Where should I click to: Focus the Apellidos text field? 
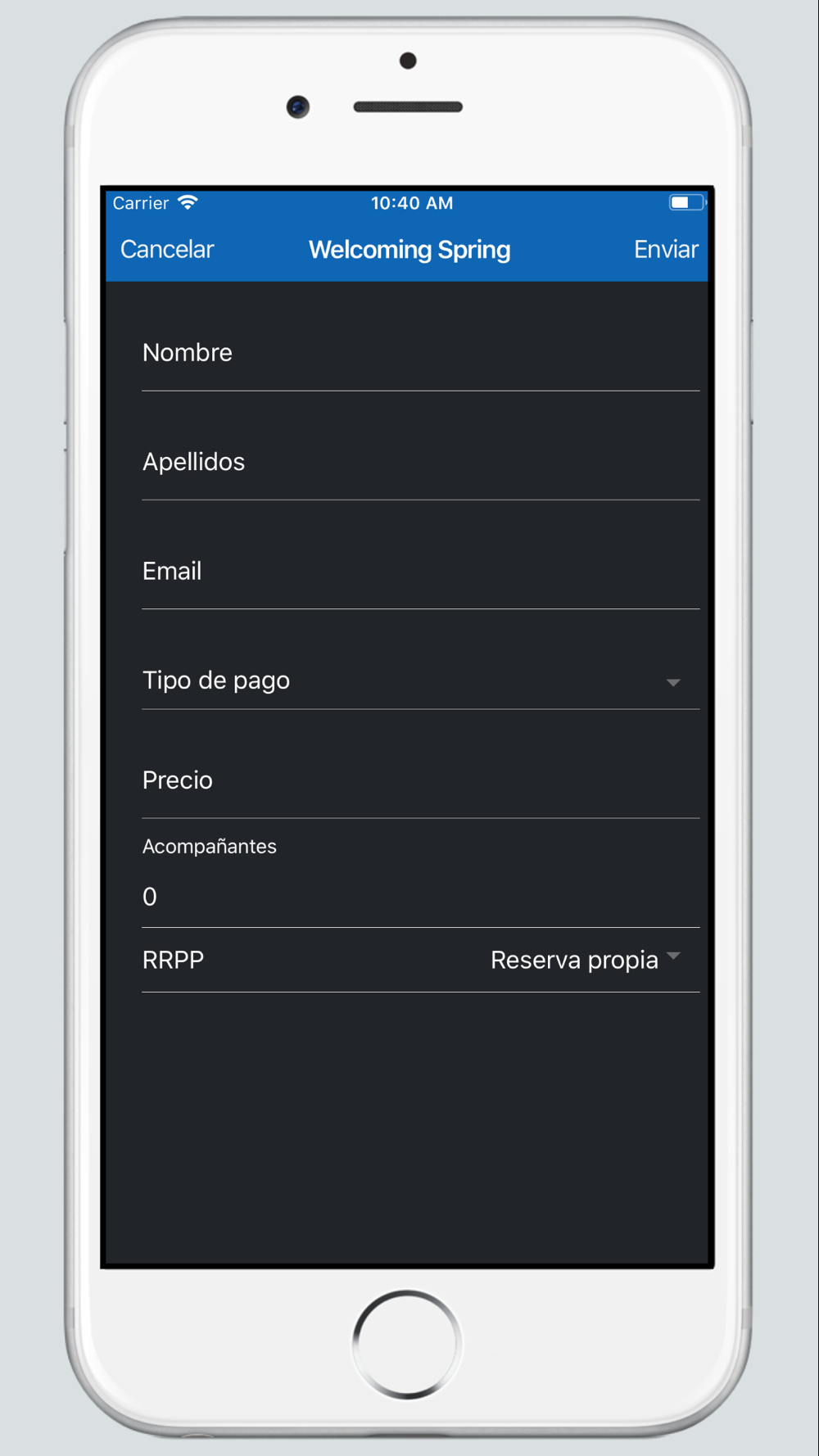[421, 462]
